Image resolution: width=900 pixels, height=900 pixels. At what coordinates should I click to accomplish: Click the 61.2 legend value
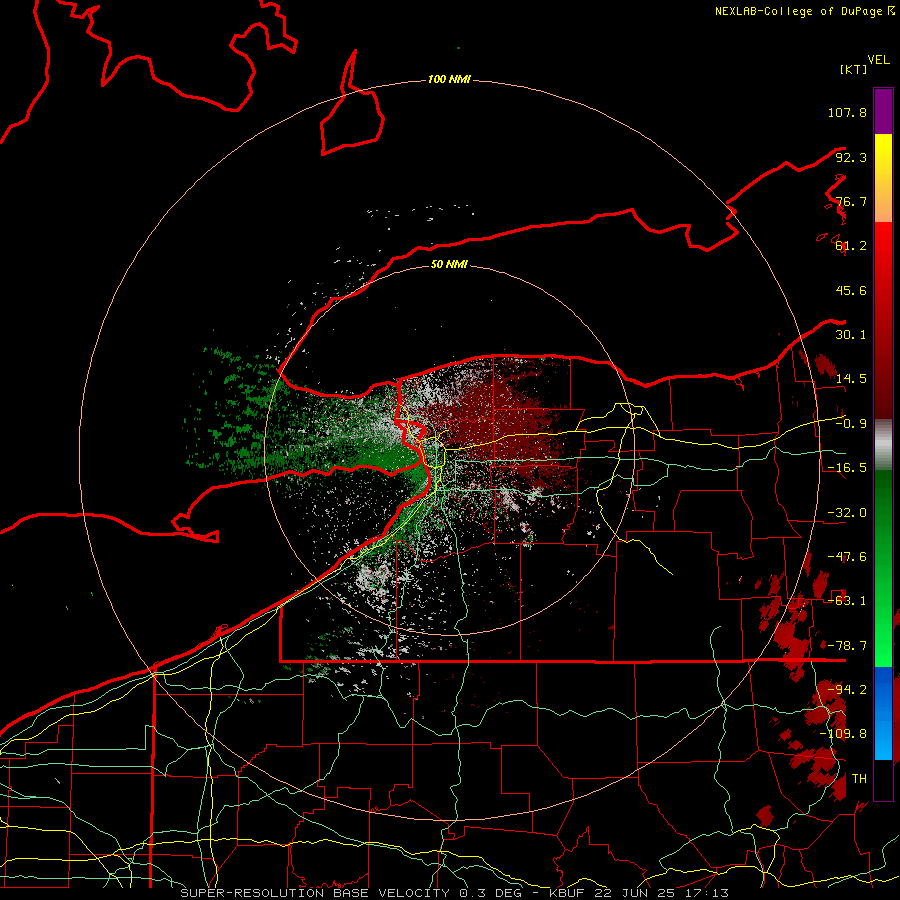851,246
